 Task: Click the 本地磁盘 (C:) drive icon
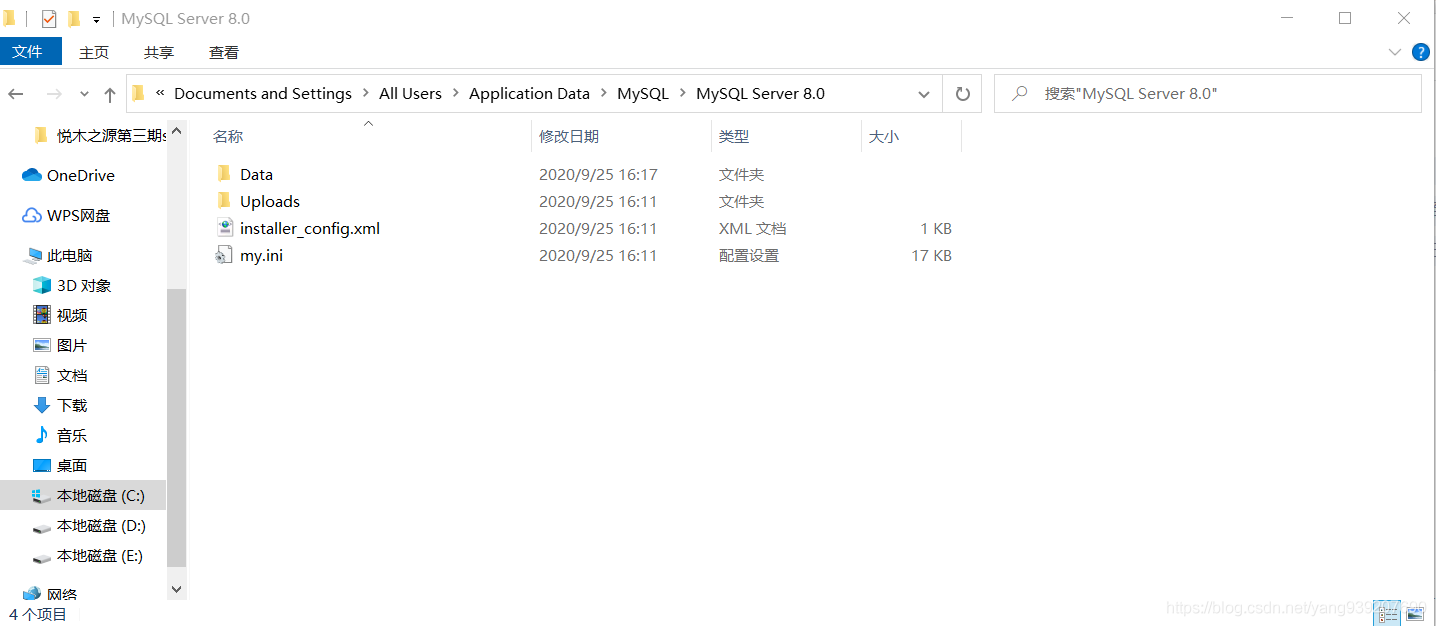[42, 495]
